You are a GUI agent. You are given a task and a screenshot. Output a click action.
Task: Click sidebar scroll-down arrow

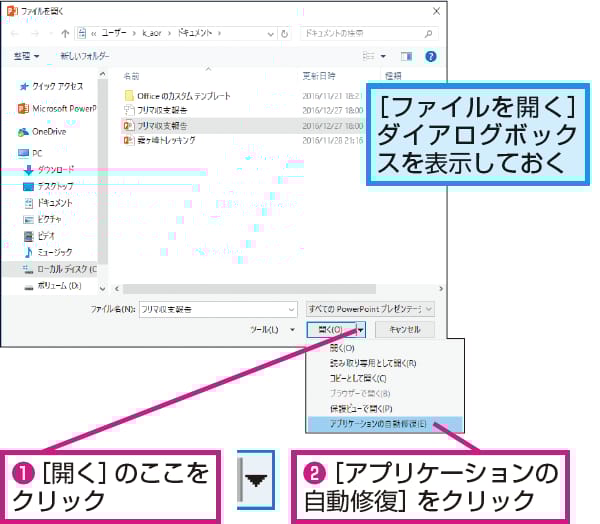[x=103, y=288]
